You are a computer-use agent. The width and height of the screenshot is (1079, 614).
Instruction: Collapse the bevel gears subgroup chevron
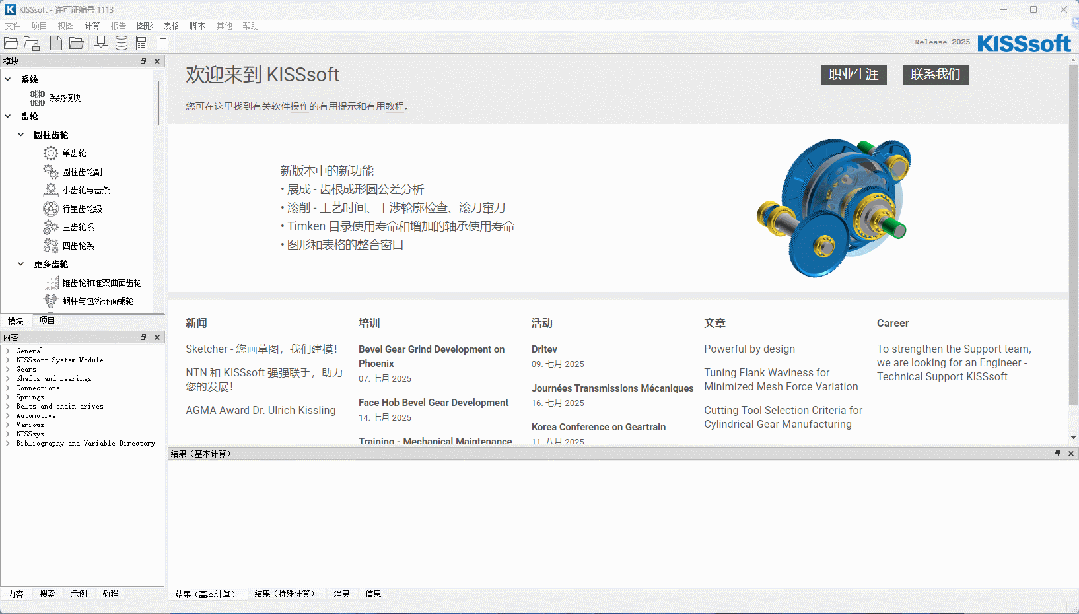tap(21, 264)
